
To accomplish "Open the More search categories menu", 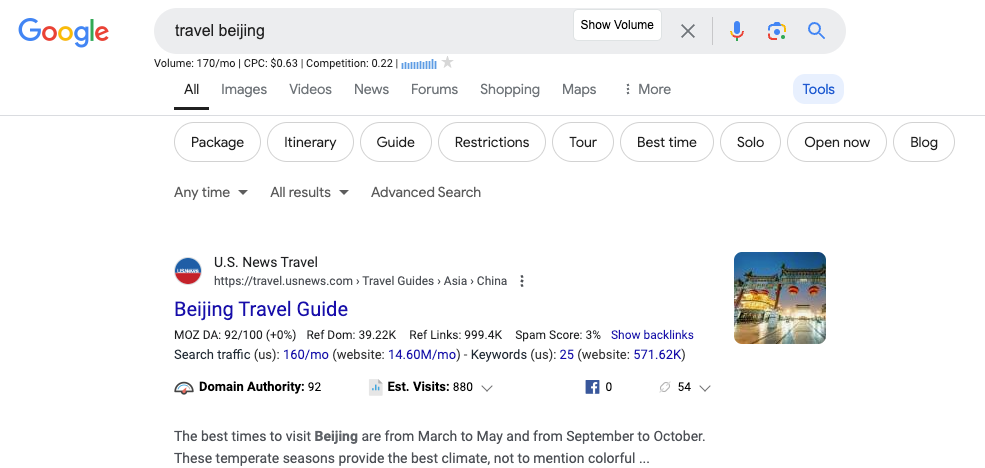I will [646, 89].
